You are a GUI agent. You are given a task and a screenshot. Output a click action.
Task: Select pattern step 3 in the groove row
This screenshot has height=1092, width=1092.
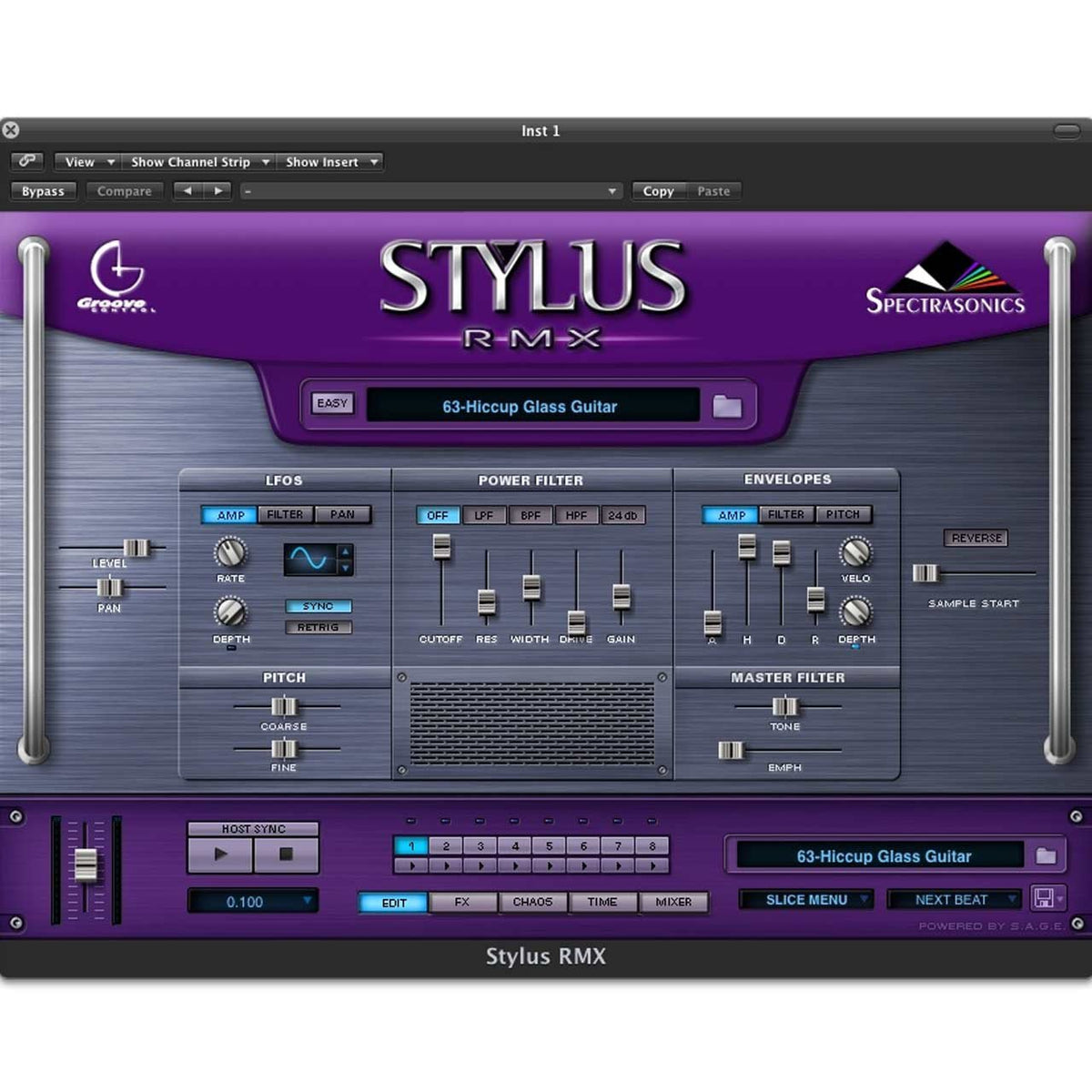coord(480,846)
